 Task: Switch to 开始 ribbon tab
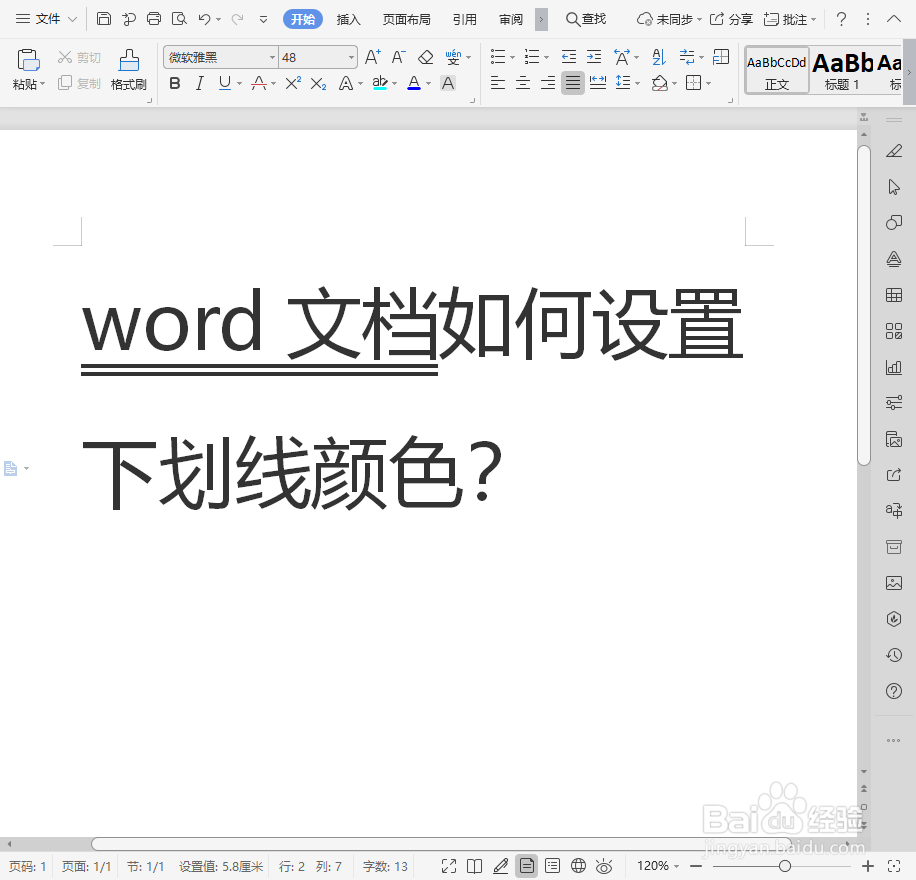point(303,19)
